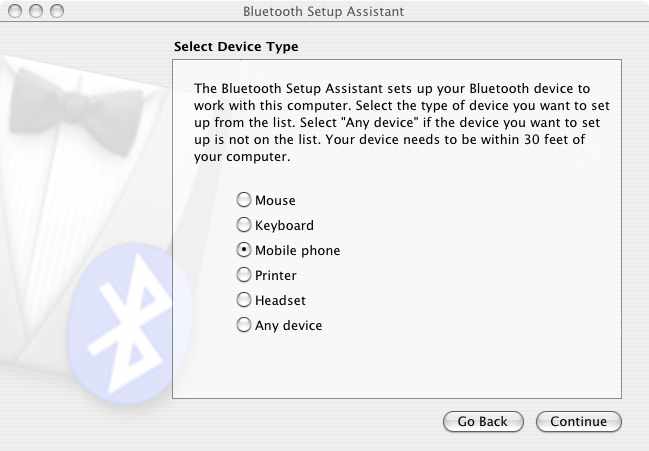649x451 pixels.
Task: Click the Continue button
Action: (x=579, y=421)
